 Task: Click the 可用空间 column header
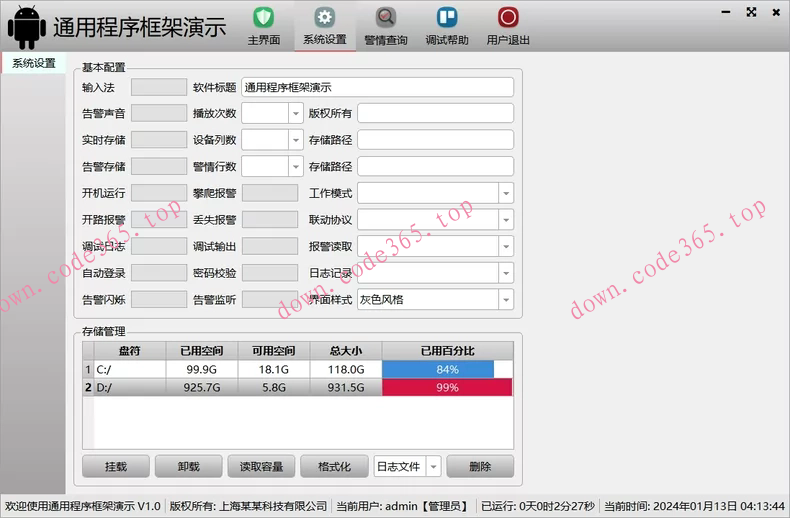coord(274,351)
